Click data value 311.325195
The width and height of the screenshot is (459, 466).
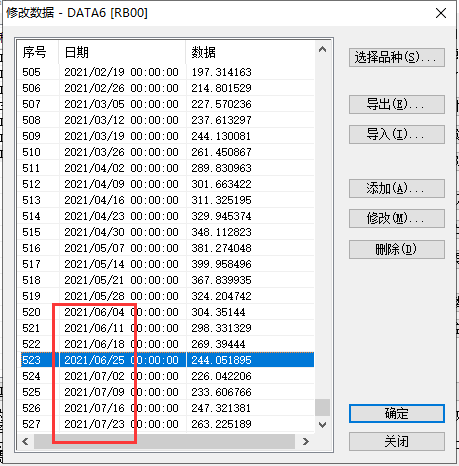coord(221,200)
